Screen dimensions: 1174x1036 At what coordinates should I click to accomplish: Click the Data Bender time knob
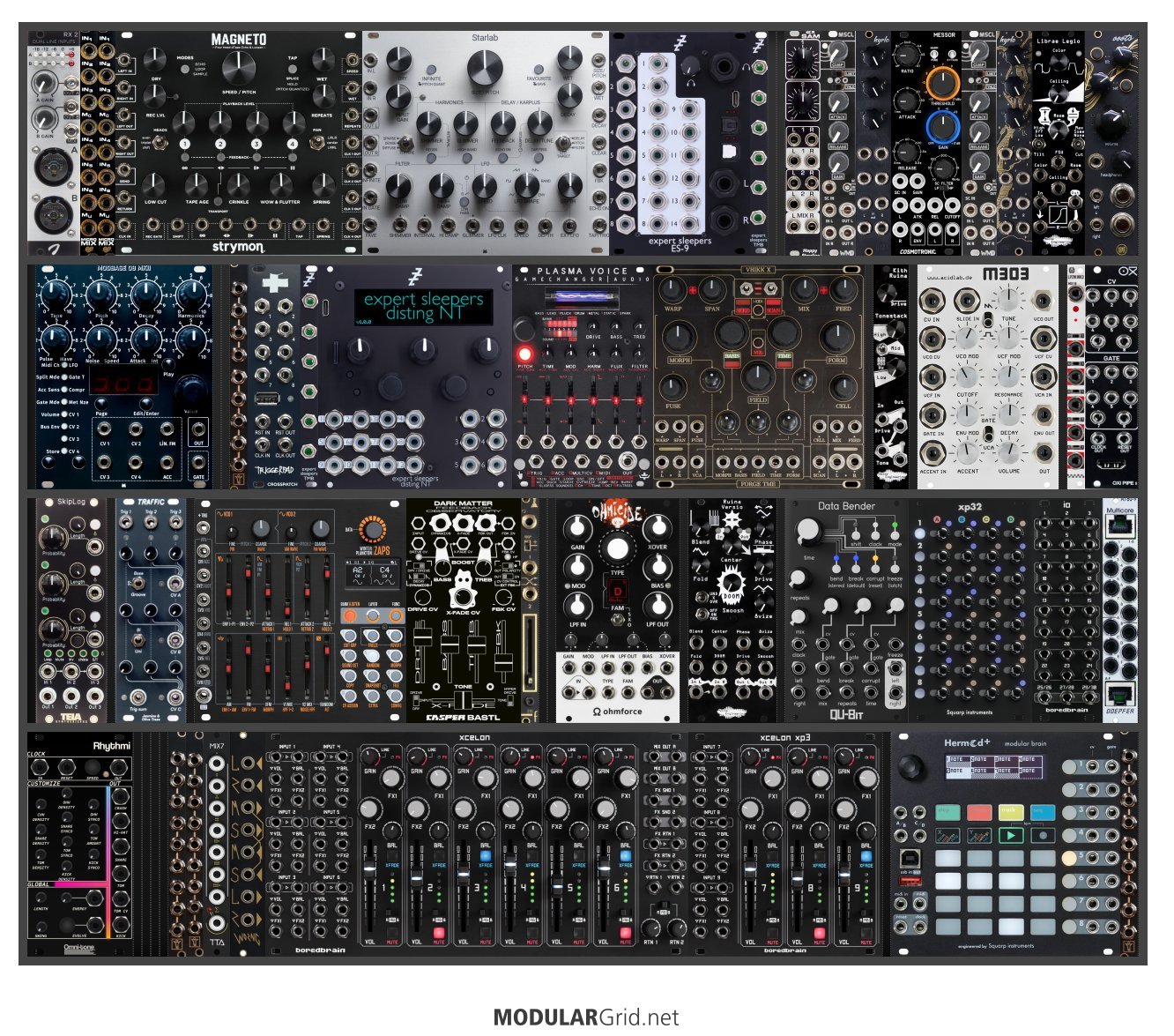click(x=808, y=532)
